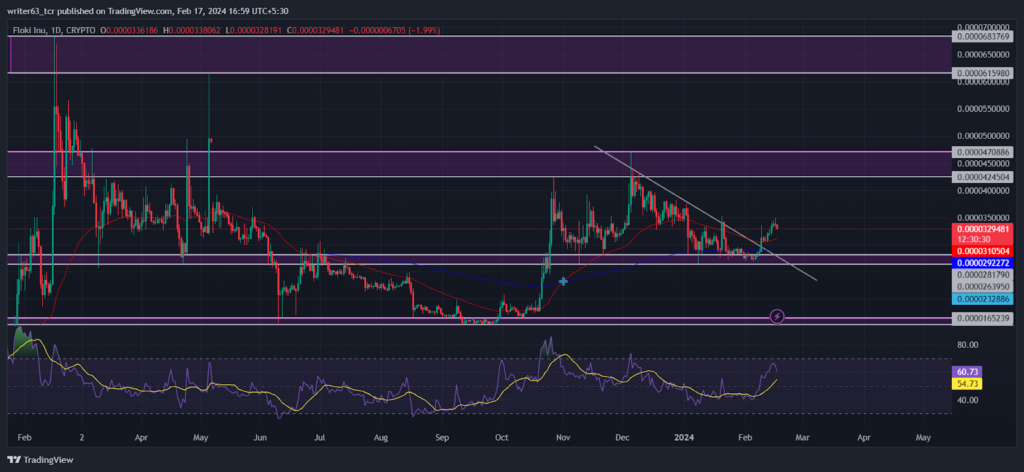
Task: Click red current price tag 0.0000329481
Action: [982, 229]
